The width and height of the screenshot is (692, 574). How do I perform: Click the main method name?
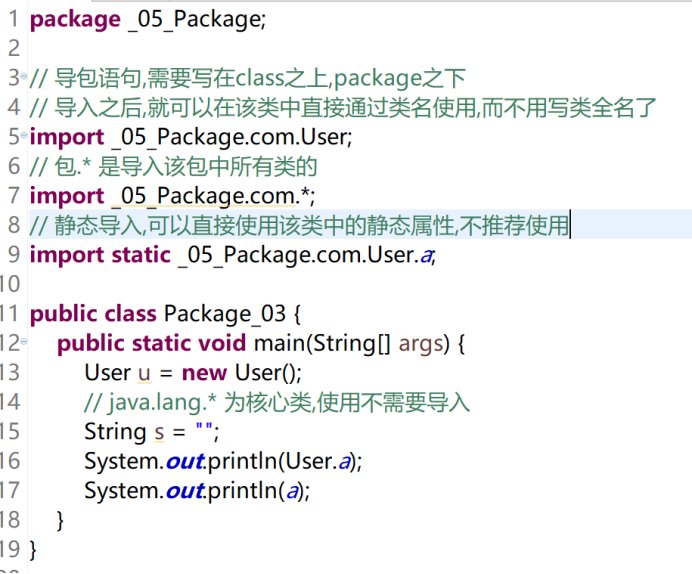tap(279, 343)
